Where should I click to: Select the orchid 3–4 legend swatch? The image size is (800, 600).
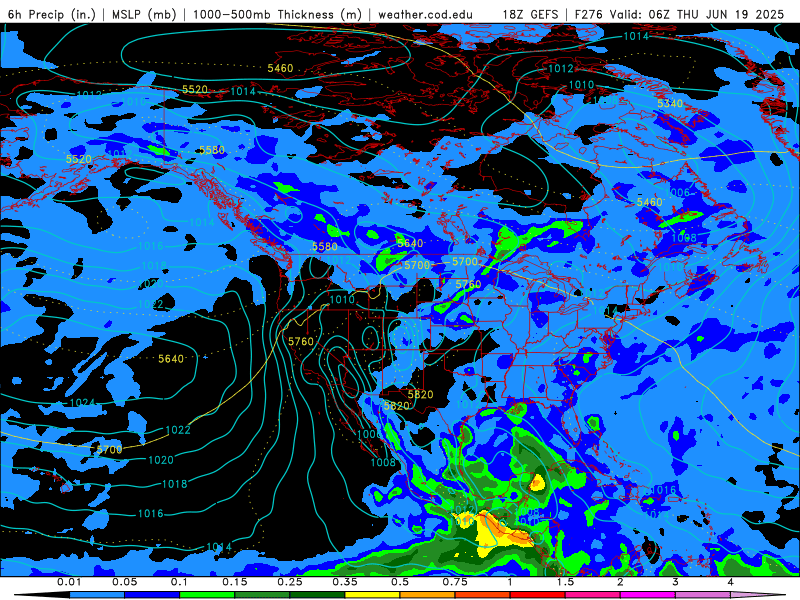coord(703,595)
